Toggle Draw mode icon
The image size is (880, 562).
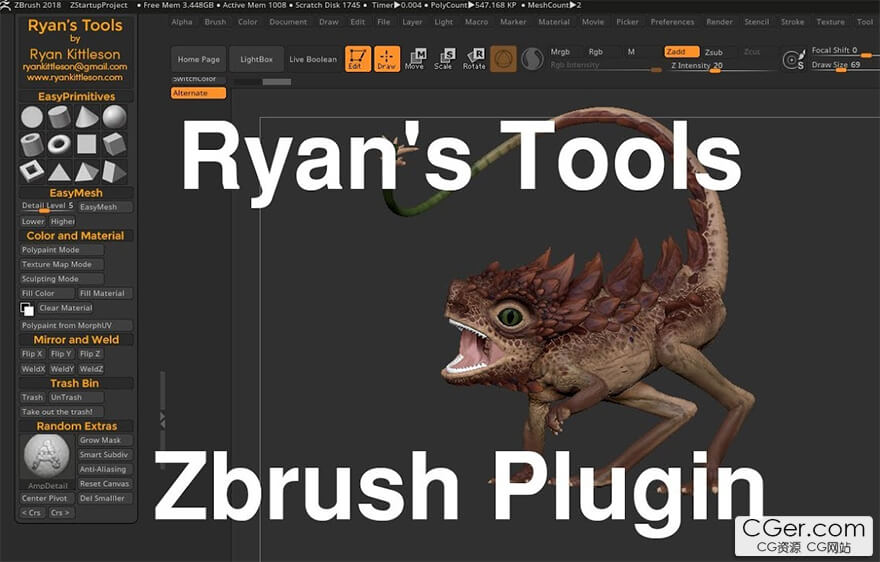pyautogui.click(x=387, y=59)
